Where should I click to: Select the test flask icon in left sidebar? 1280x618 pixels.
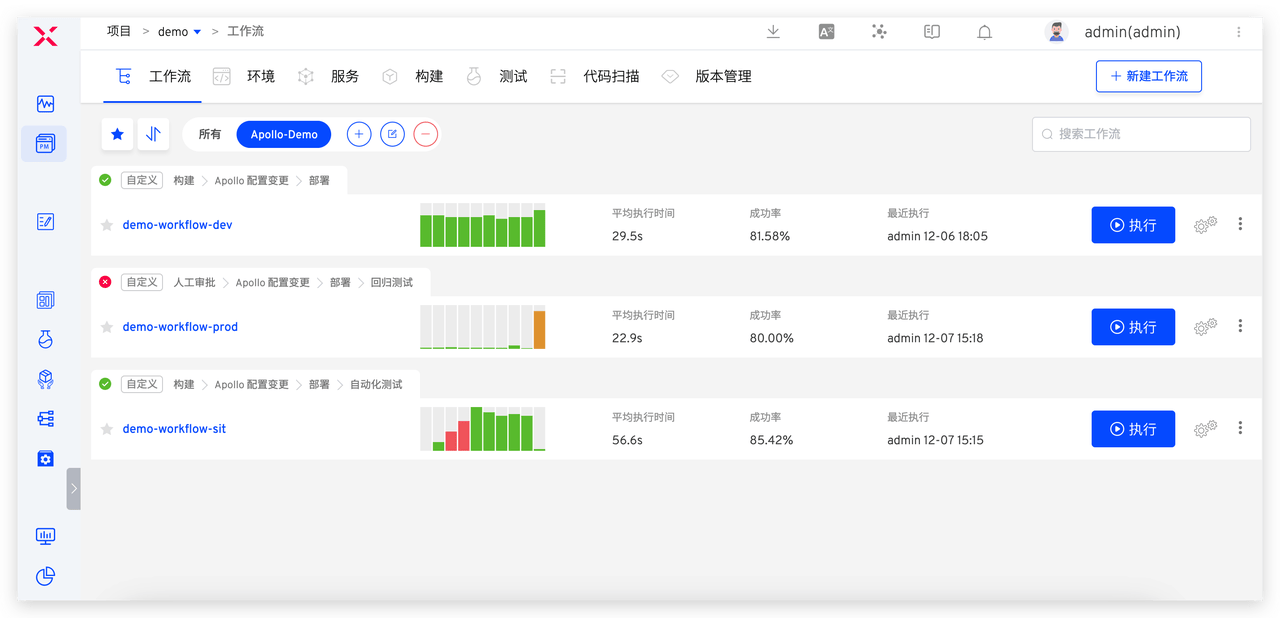pyautogui.click(x=44, y=339)
